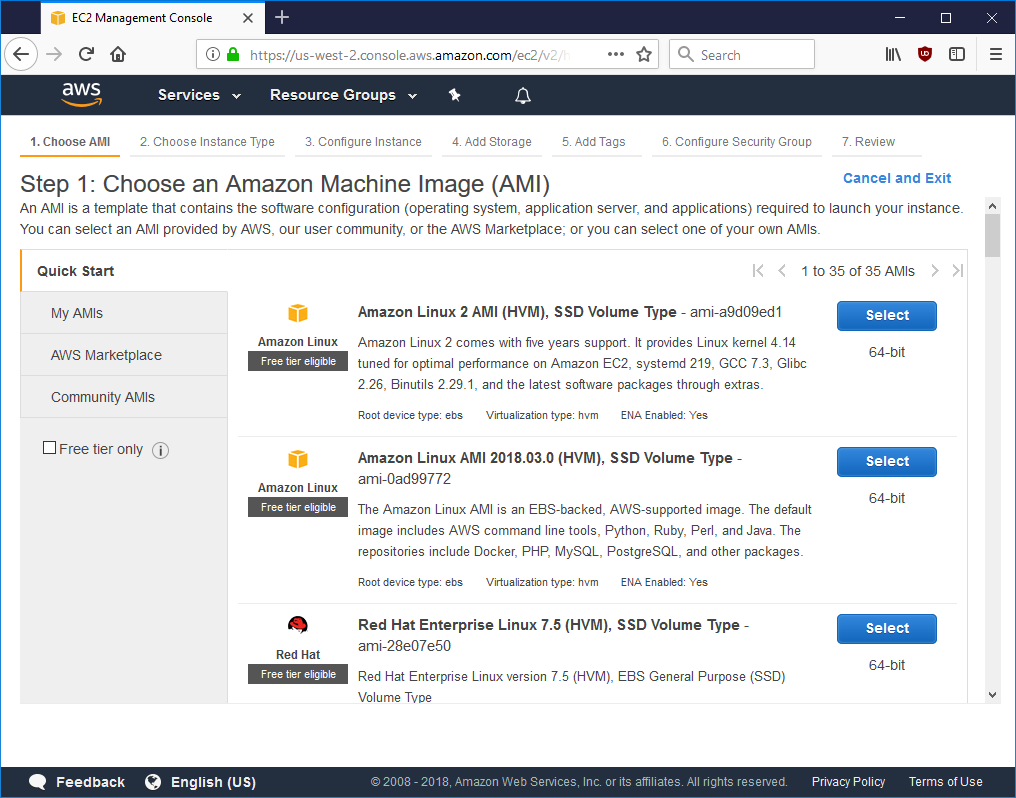The image size is (1016, 798).
Task: Expand the Resource Groups dropdown
Action: (x=343, y=95)
